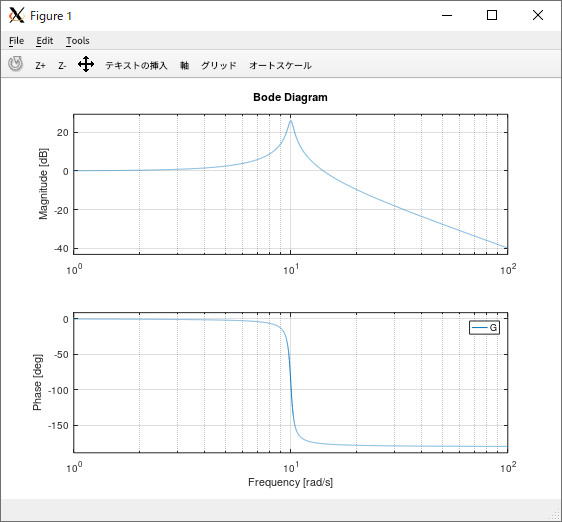This screenshot has width=562, height=522.
Task: Click the rotate tool icon in toolbar
Action: pos(15,65)
